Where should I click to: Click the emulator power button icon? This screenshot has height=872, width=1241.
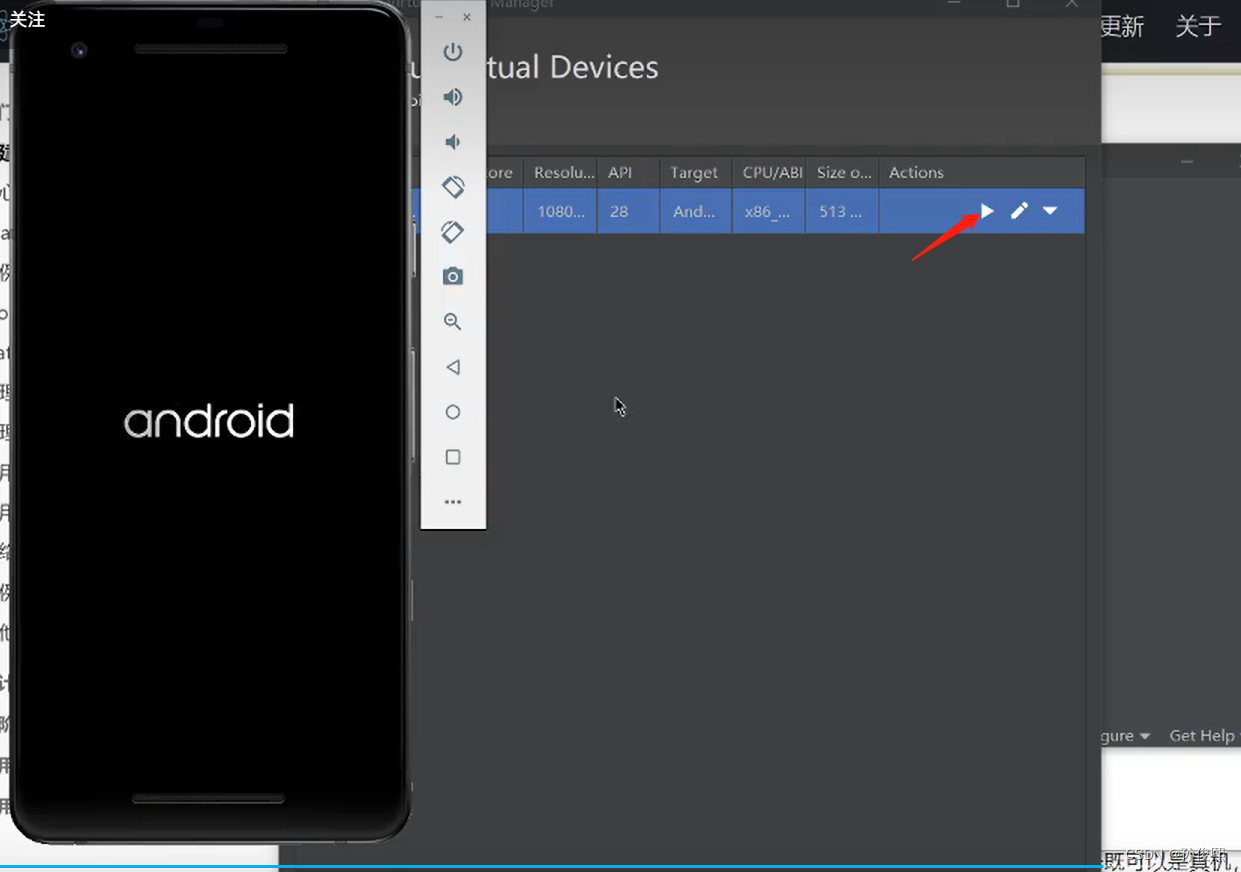(453, 52)
